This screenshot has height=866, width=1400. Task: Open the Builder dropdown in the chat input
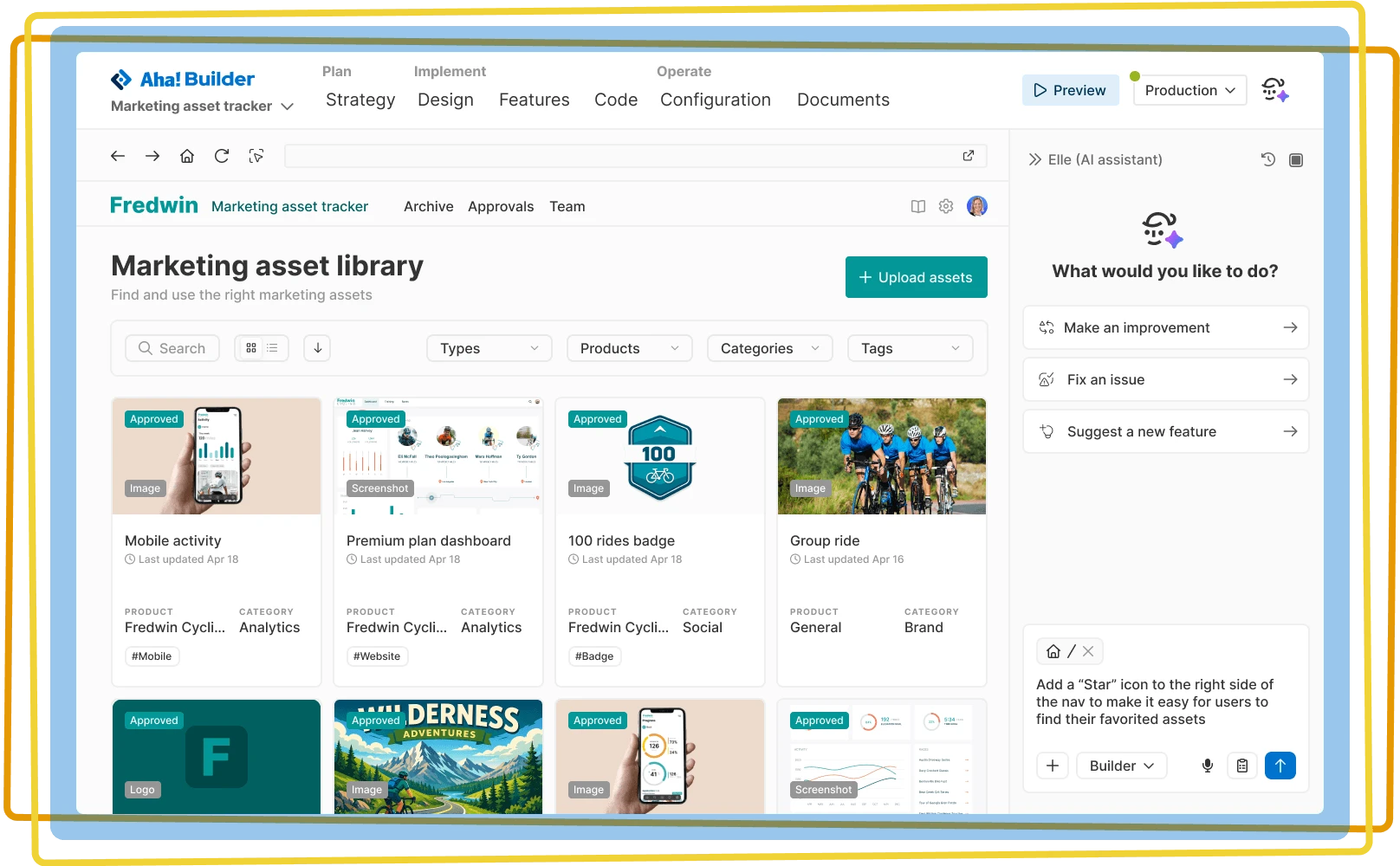tap(1121, 766)
